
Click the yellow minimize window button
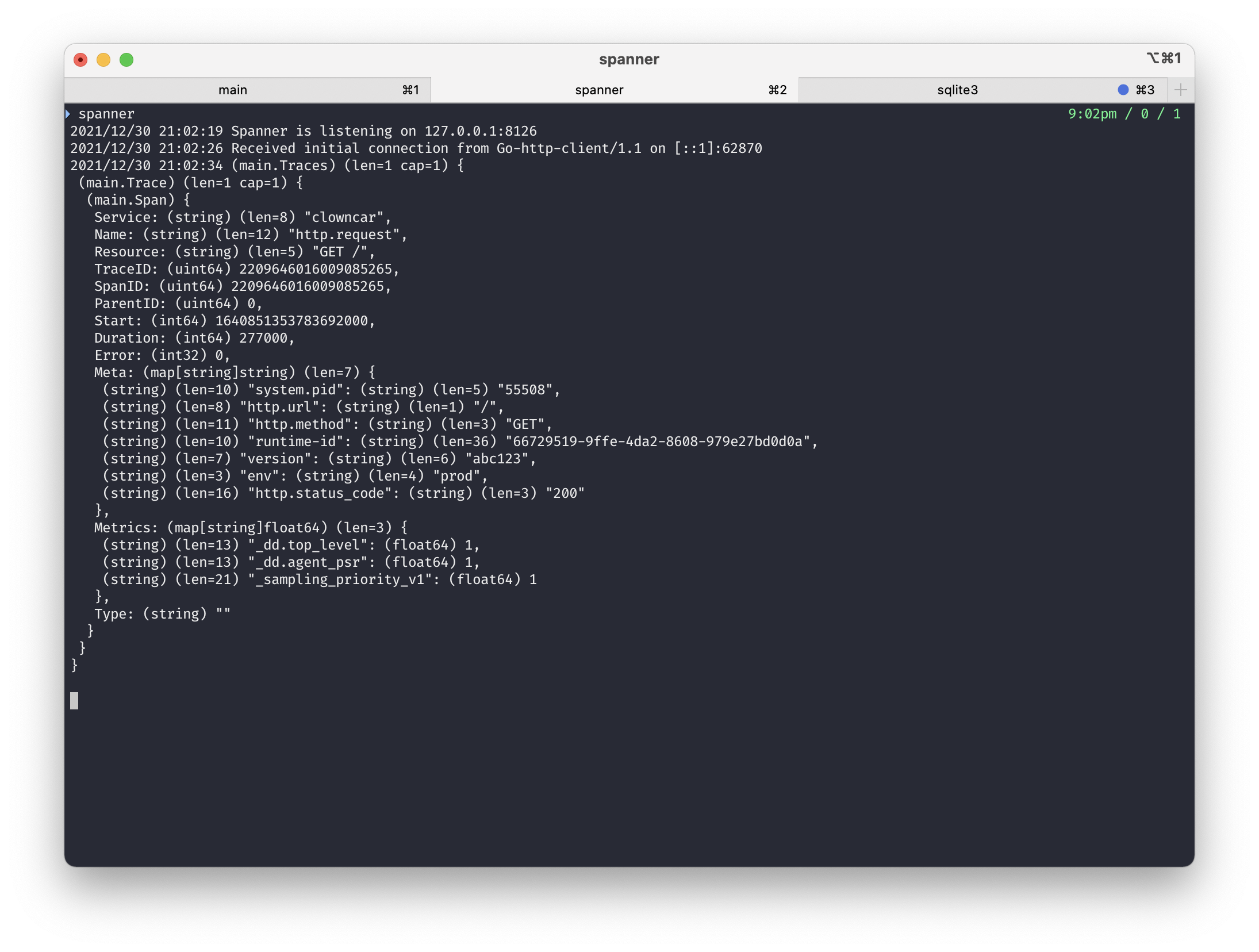click(103, 60)
